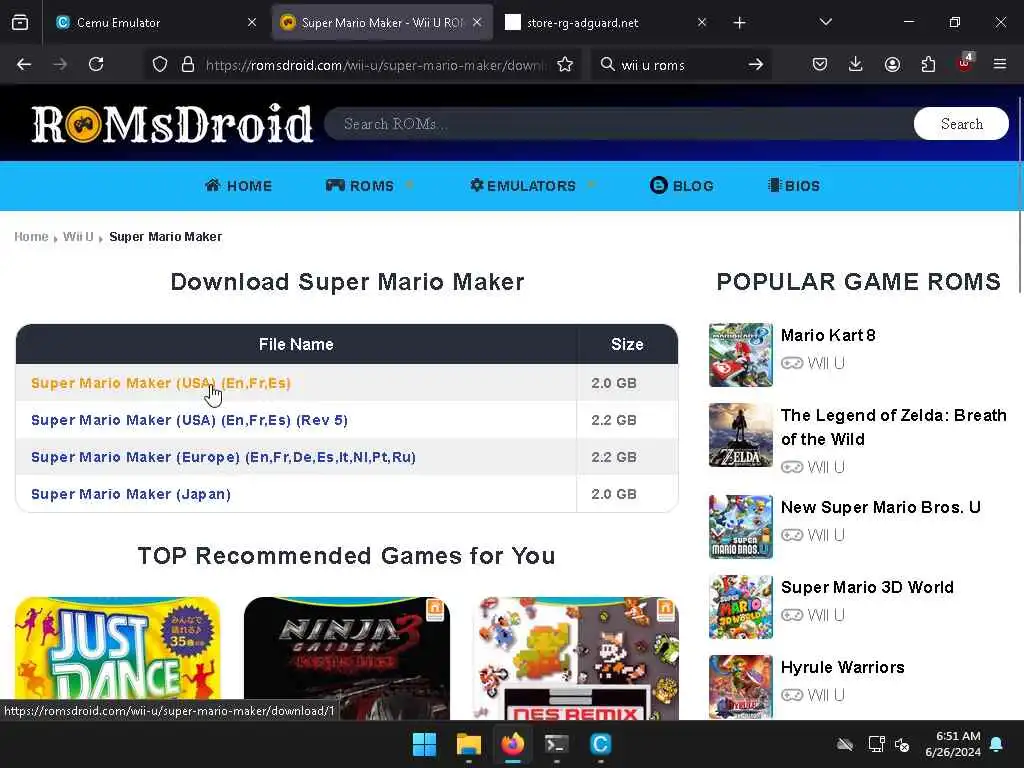This screenshot has width=1024, height=768.
Task: Open Just Dance recommended game cover
Action: (118, 658)
